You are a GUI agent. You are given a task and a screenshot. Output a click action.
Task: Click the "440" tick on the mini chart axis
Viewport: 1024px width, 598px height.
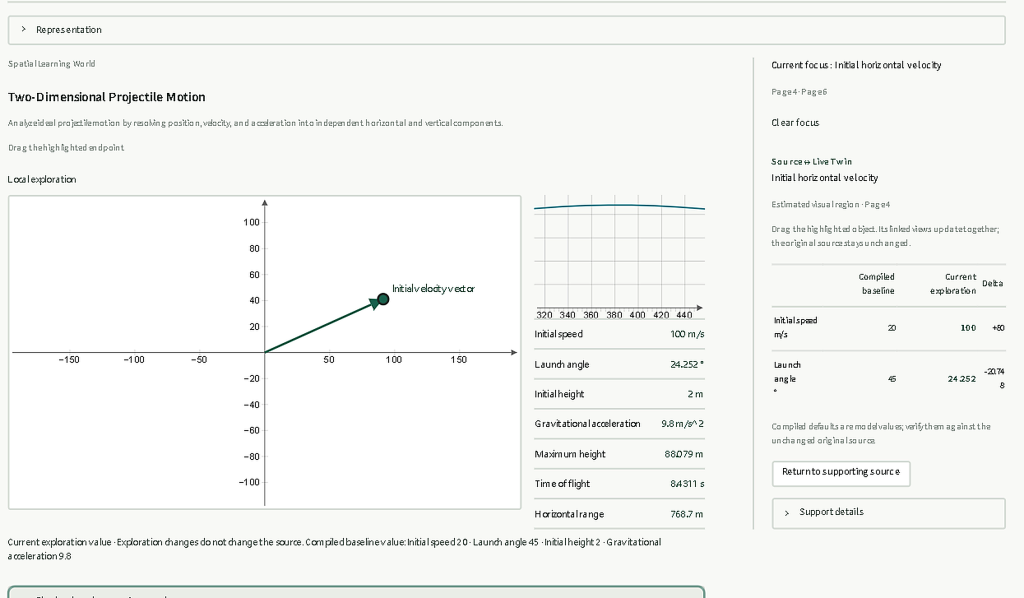click(x=684, y=315)
